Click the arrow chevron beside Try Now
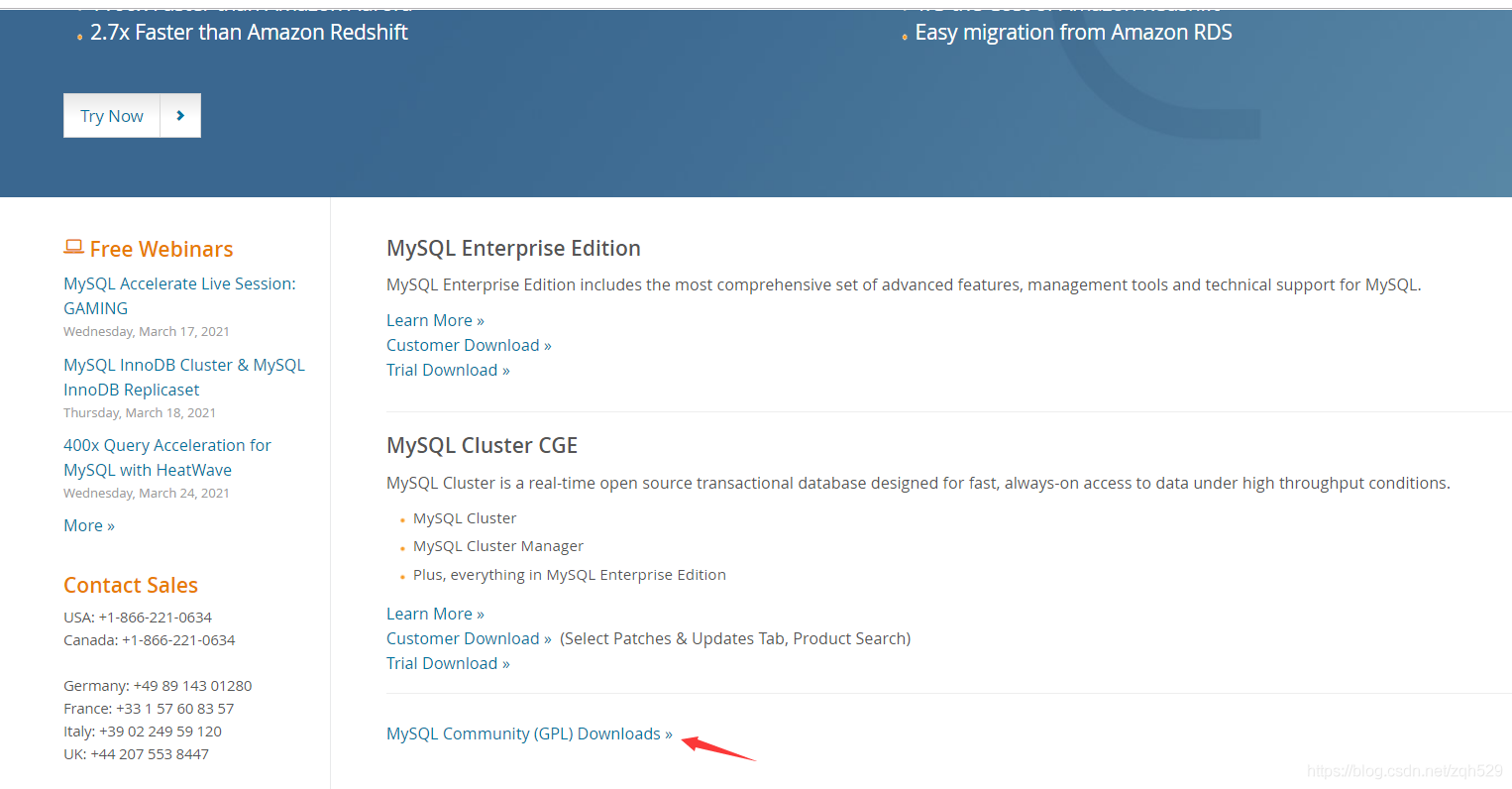The height and width of the screenshot is (789, 1512). 180,116
